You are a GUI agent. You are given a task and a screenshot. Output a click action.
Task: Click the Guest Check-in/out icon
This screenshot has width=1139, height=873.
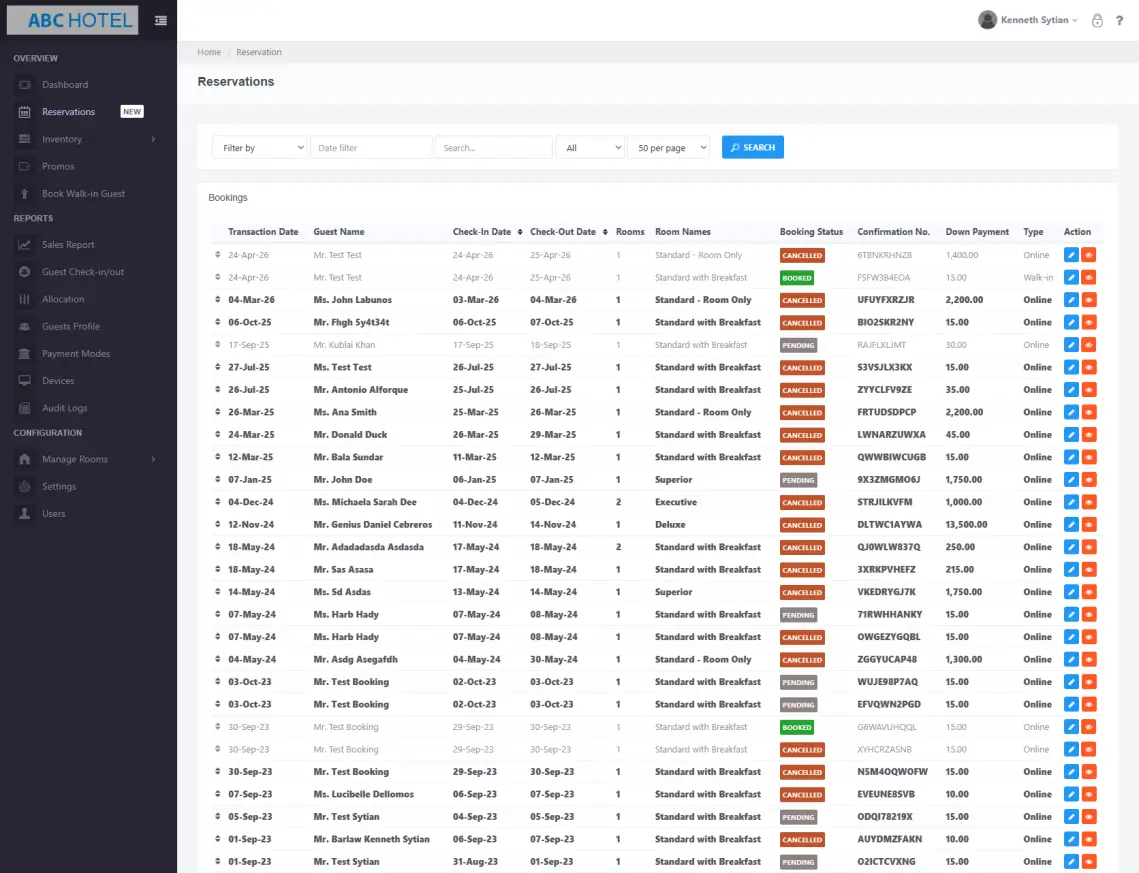click(x=25, y=272)
